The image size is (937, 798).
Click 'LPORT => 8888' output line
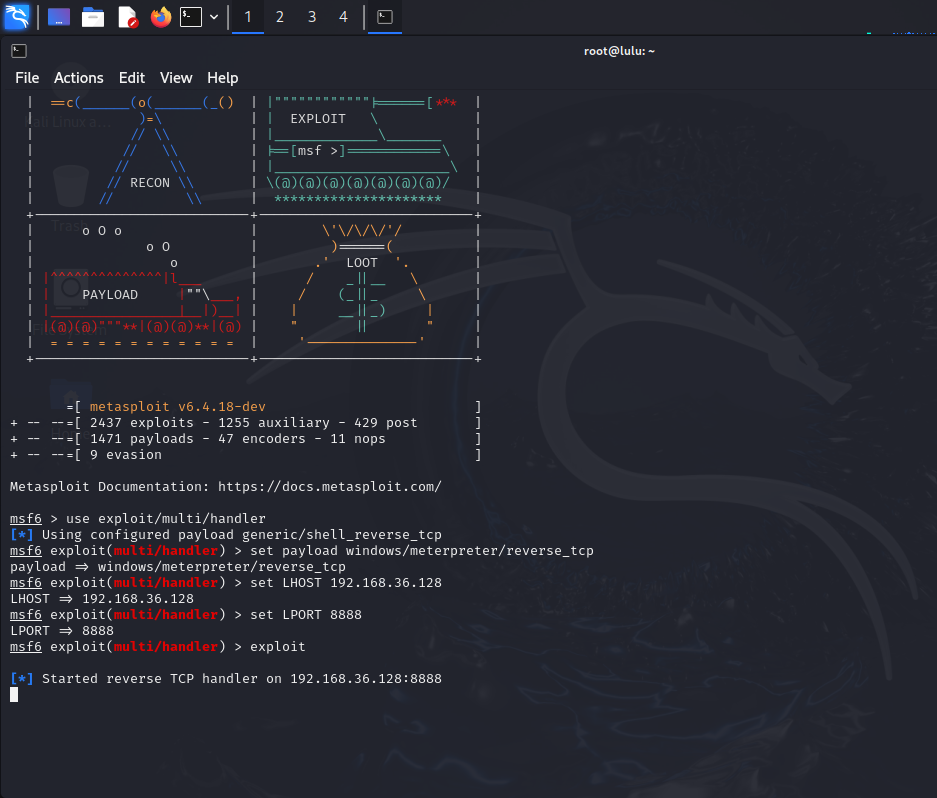[62, 631]
